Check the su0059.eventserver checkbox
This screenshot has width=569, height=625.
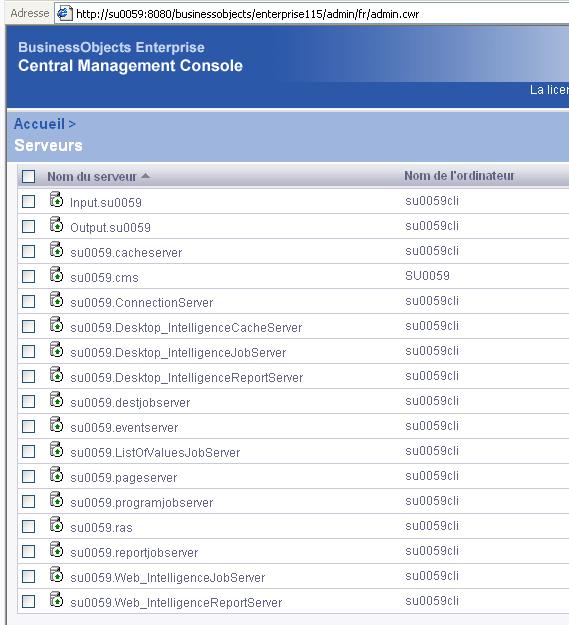point(29,427)
